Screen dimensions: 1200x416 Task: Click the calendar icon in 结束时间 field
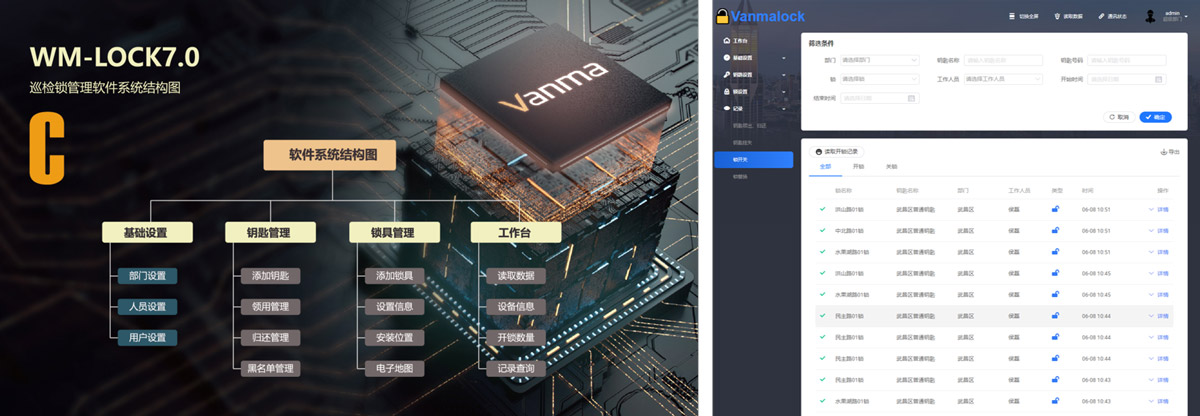[911, 98]
